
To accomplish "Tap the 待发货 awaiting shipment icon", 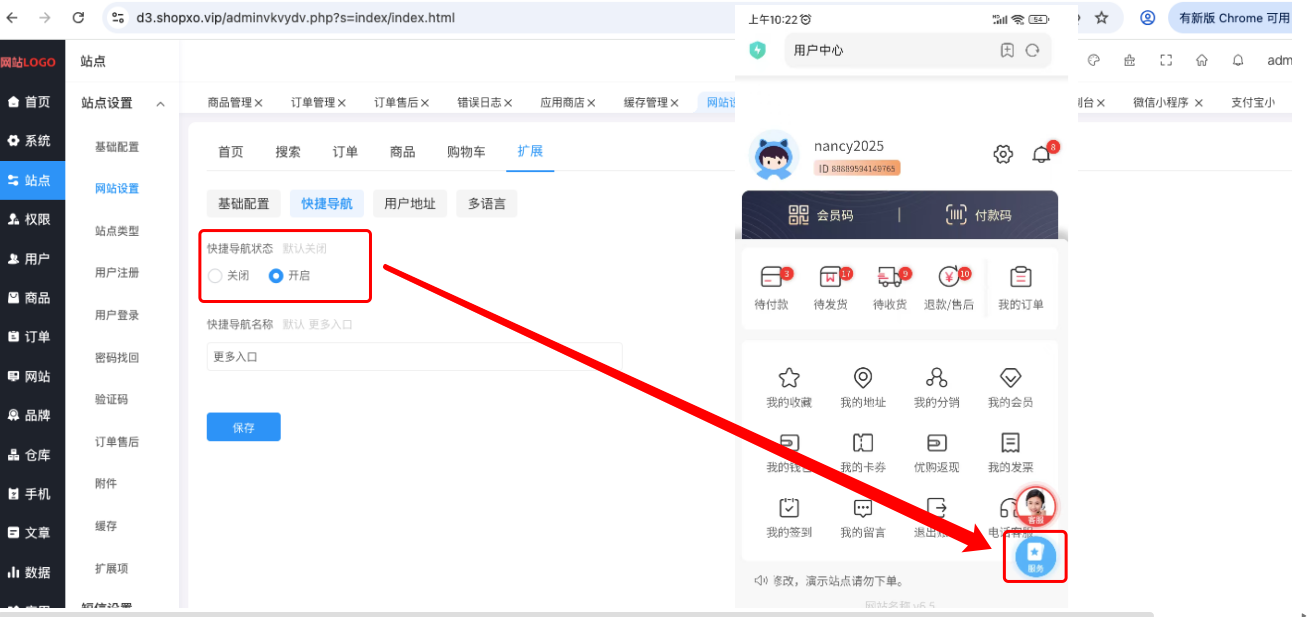I will pos(830,278).
